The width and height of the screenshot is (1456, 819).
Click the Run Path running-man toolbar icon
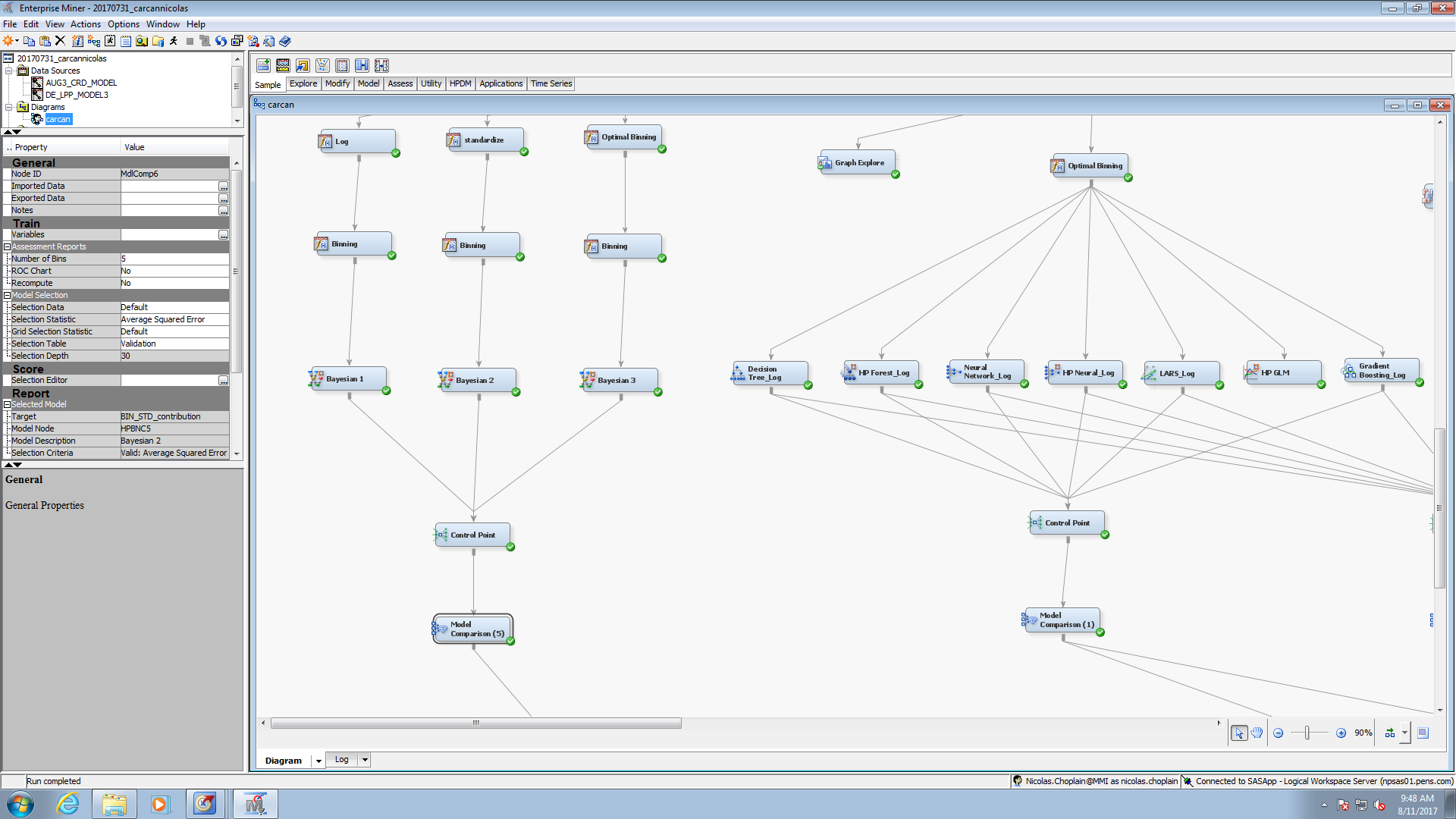coord(174,41)
